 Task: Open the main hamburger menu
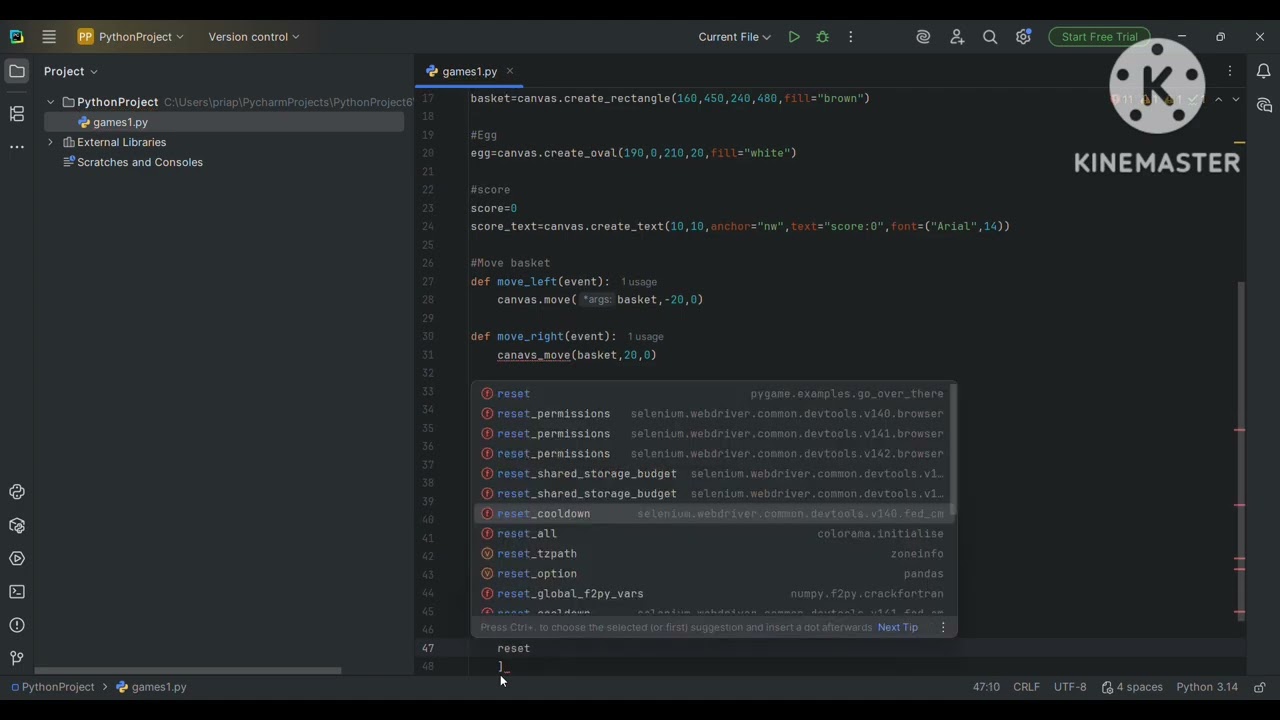pyautogui.click(x=49, y=37)
